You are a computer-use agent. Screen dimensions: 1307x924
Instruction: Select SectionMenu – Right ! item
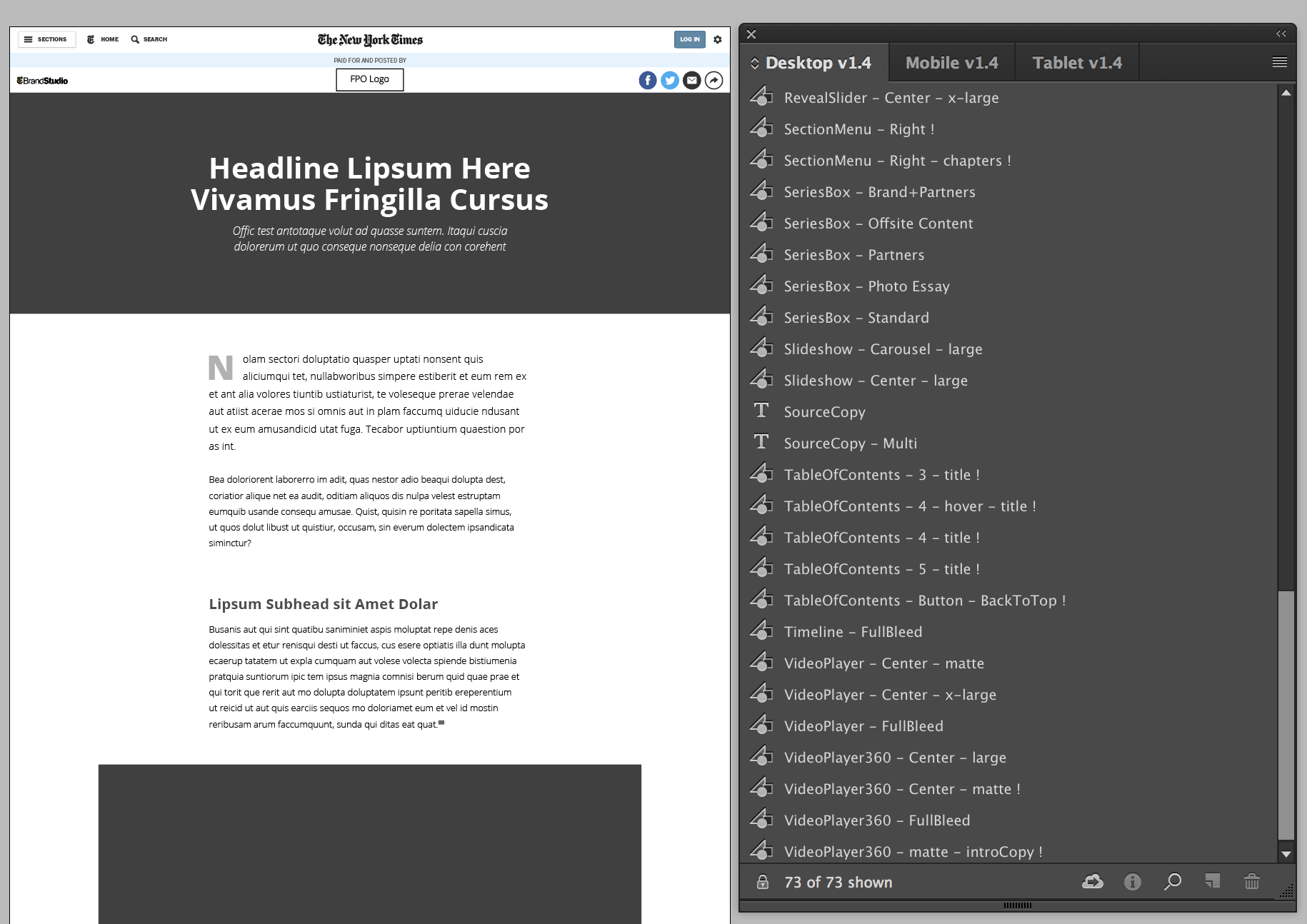[1007, 129]
